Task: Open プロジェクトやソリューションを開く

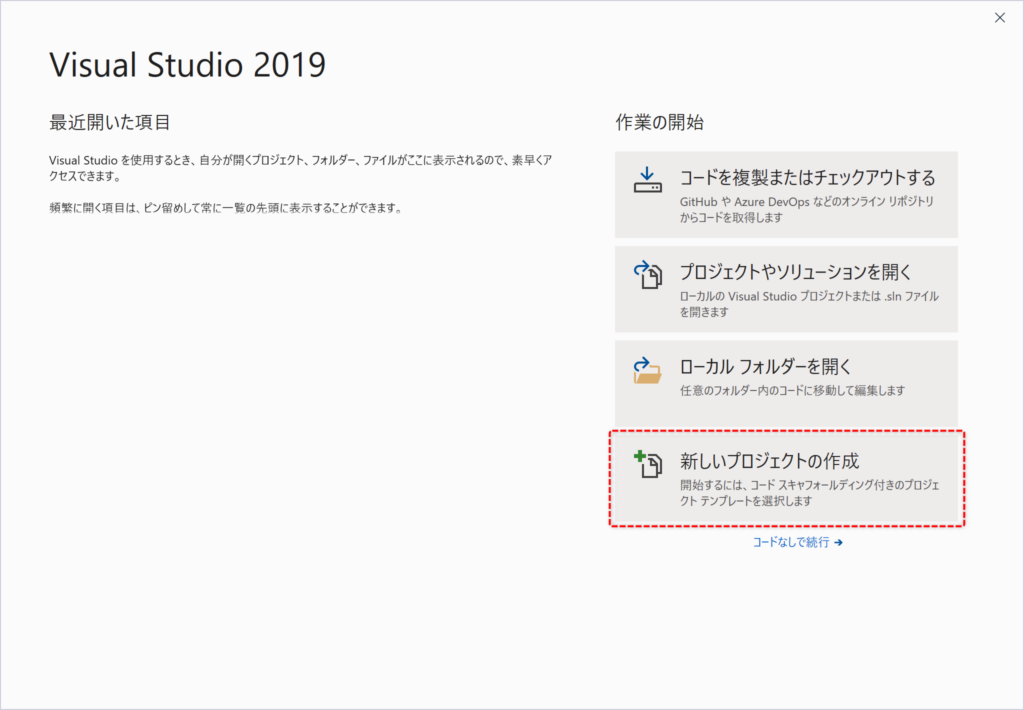Action: coord(785,288)
